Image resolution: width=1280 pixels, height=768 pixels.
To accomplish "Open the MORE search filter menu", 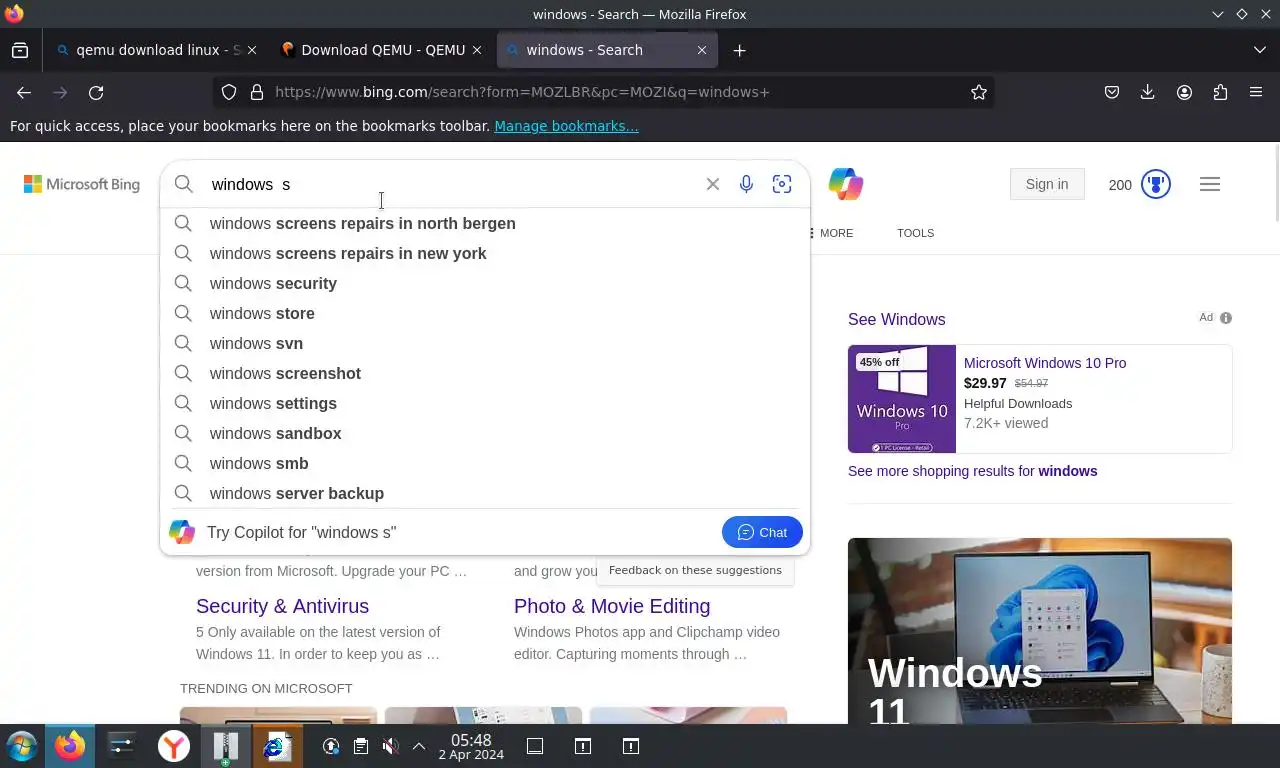I will coord(831,233).
